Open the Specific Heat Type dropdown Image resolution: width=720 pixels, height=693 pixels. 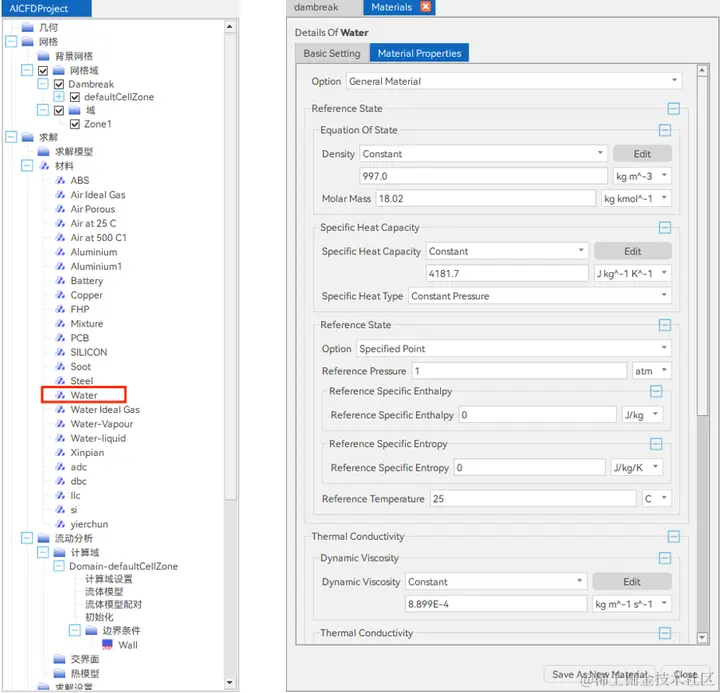point(540,296)
